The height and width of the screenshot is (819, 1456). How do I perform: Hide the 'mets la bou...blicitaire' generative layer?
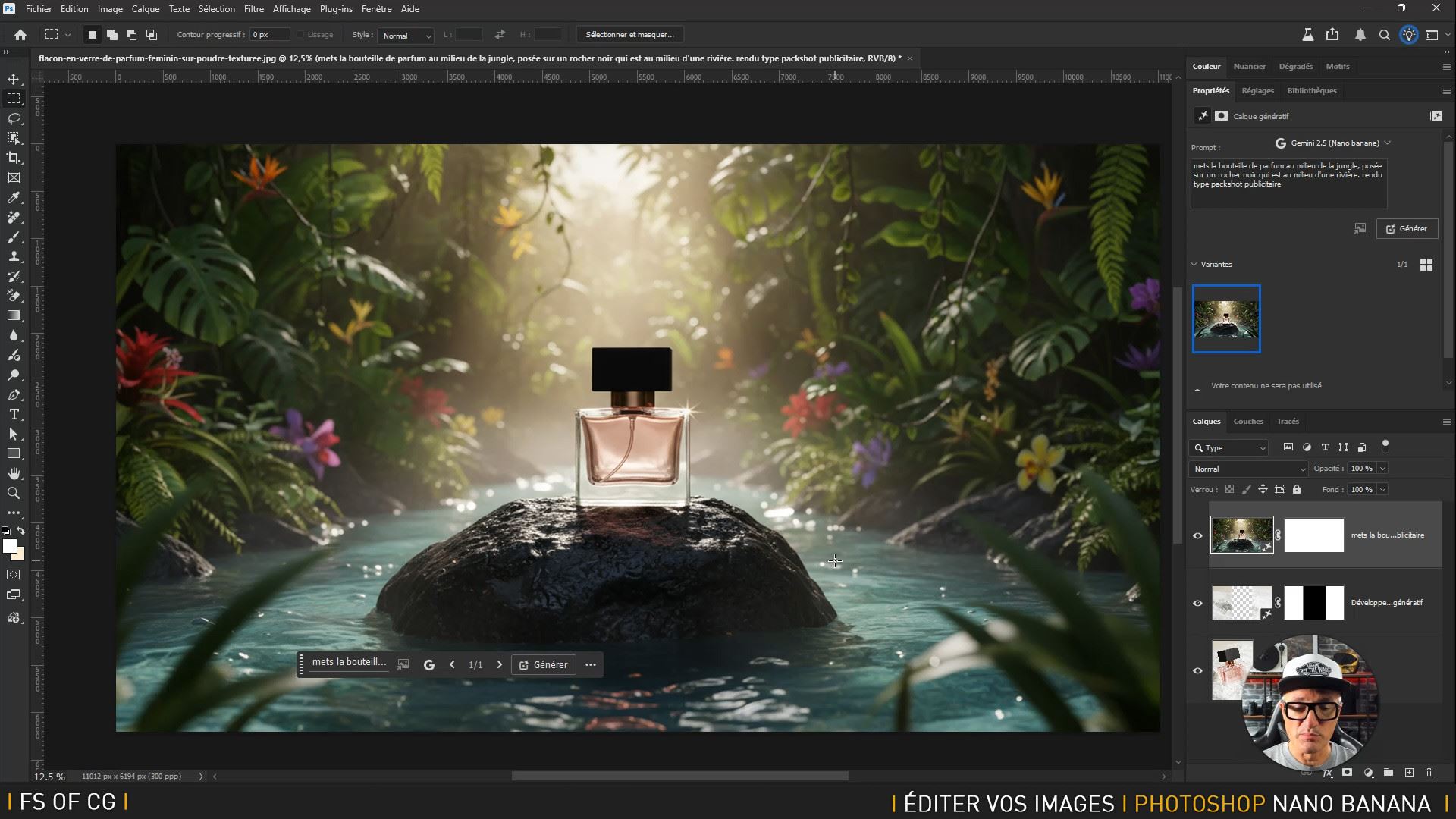1197,535
